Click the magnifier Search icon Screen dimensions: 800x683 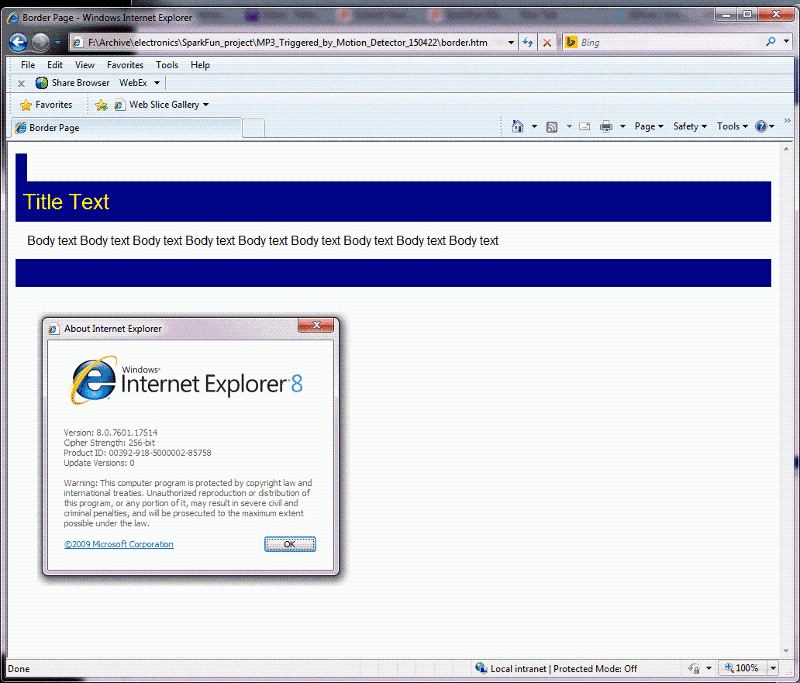770,42
